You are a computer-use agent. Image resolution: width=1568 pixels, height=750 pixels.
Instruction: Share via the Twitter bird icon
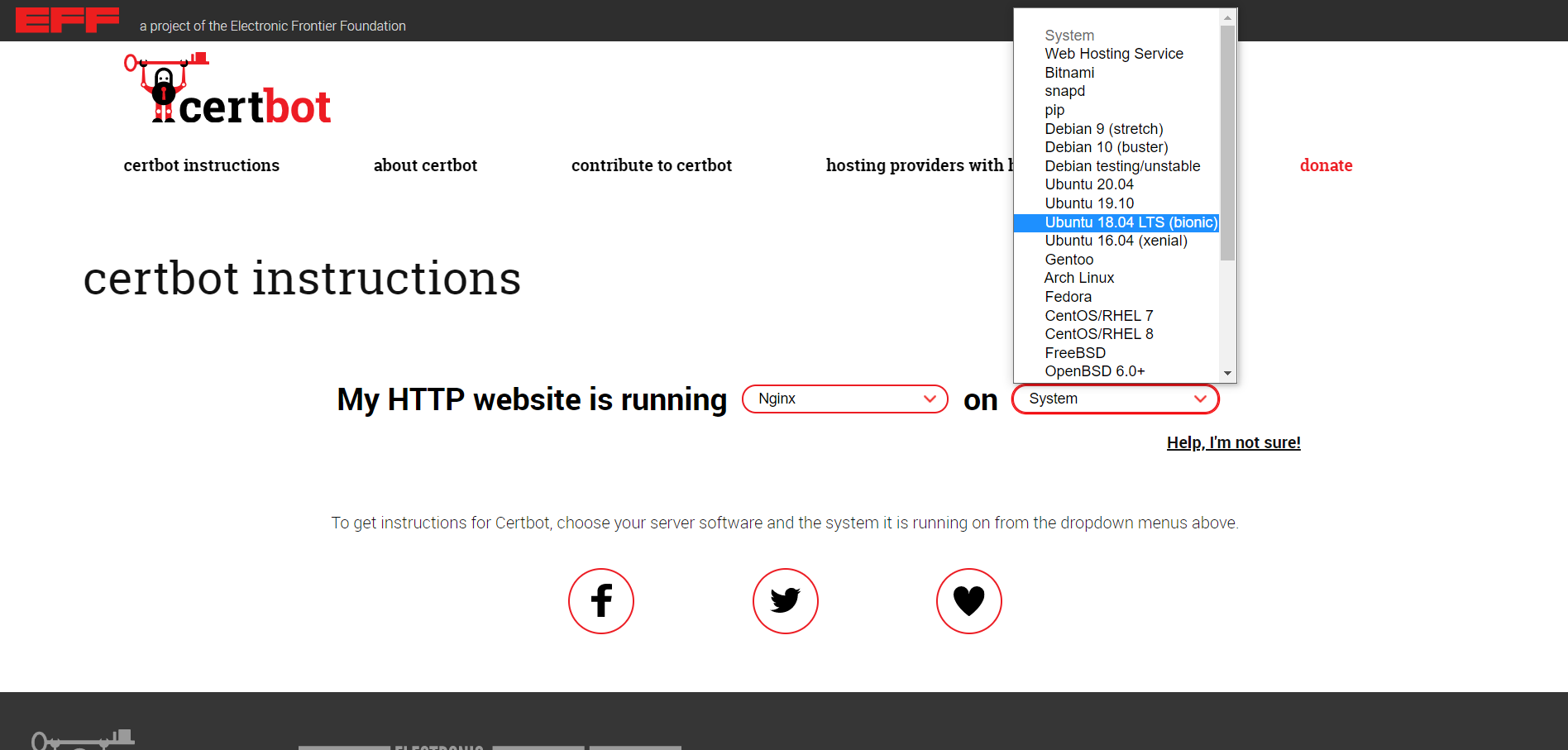coord(785,601)
